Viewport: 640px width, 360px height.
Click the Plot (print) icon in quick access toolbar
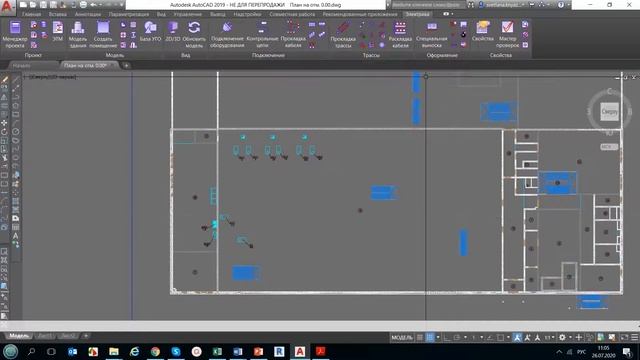pos(83,5)
